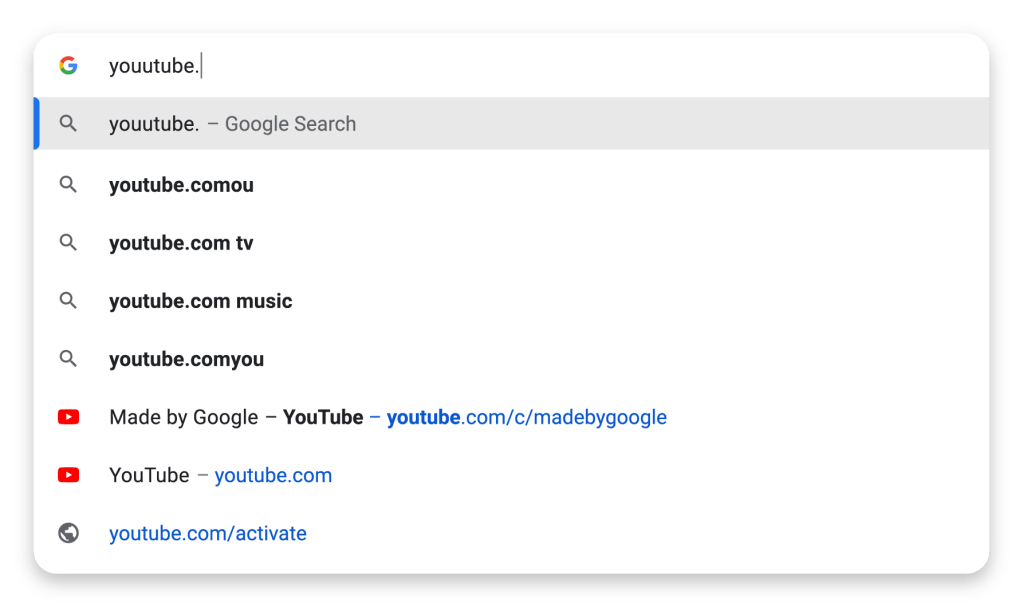The width and height of the screenshot is (1023, 607).
Task: Pick the 'youtube.com tv' suggestion
Action: [x=181, y=243]
